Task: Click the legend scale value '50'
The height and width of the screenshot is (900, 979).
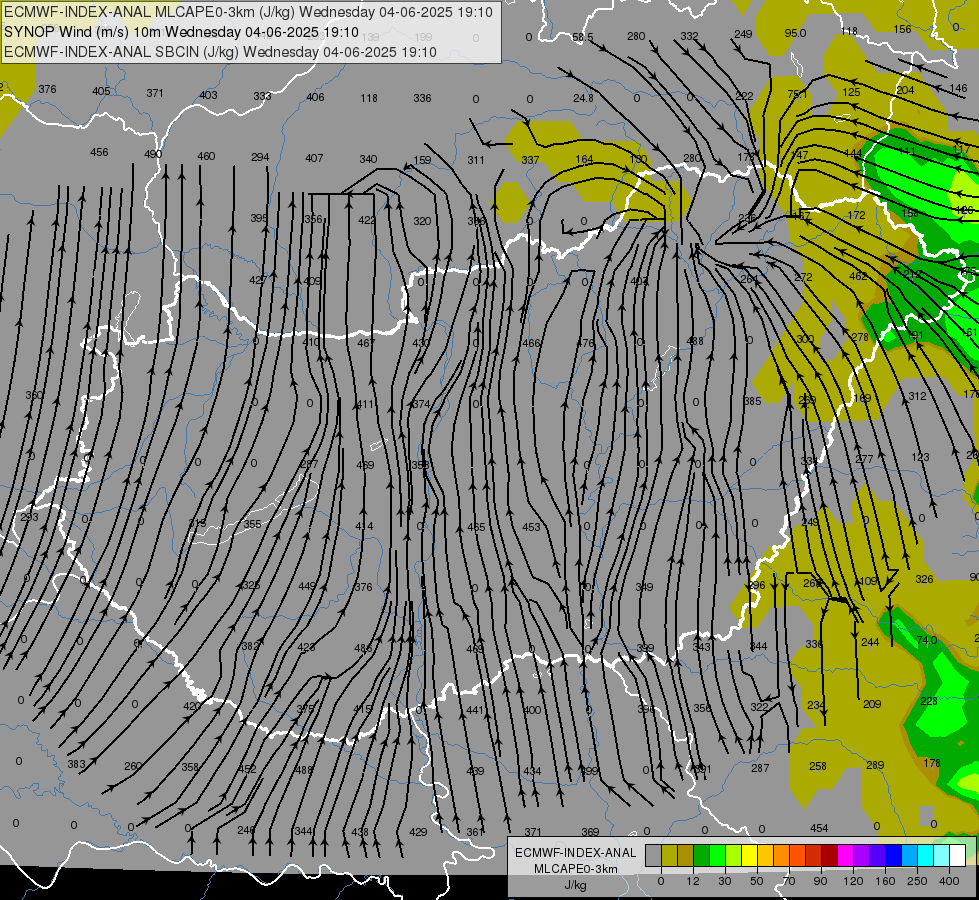Action: click(757, 881)
